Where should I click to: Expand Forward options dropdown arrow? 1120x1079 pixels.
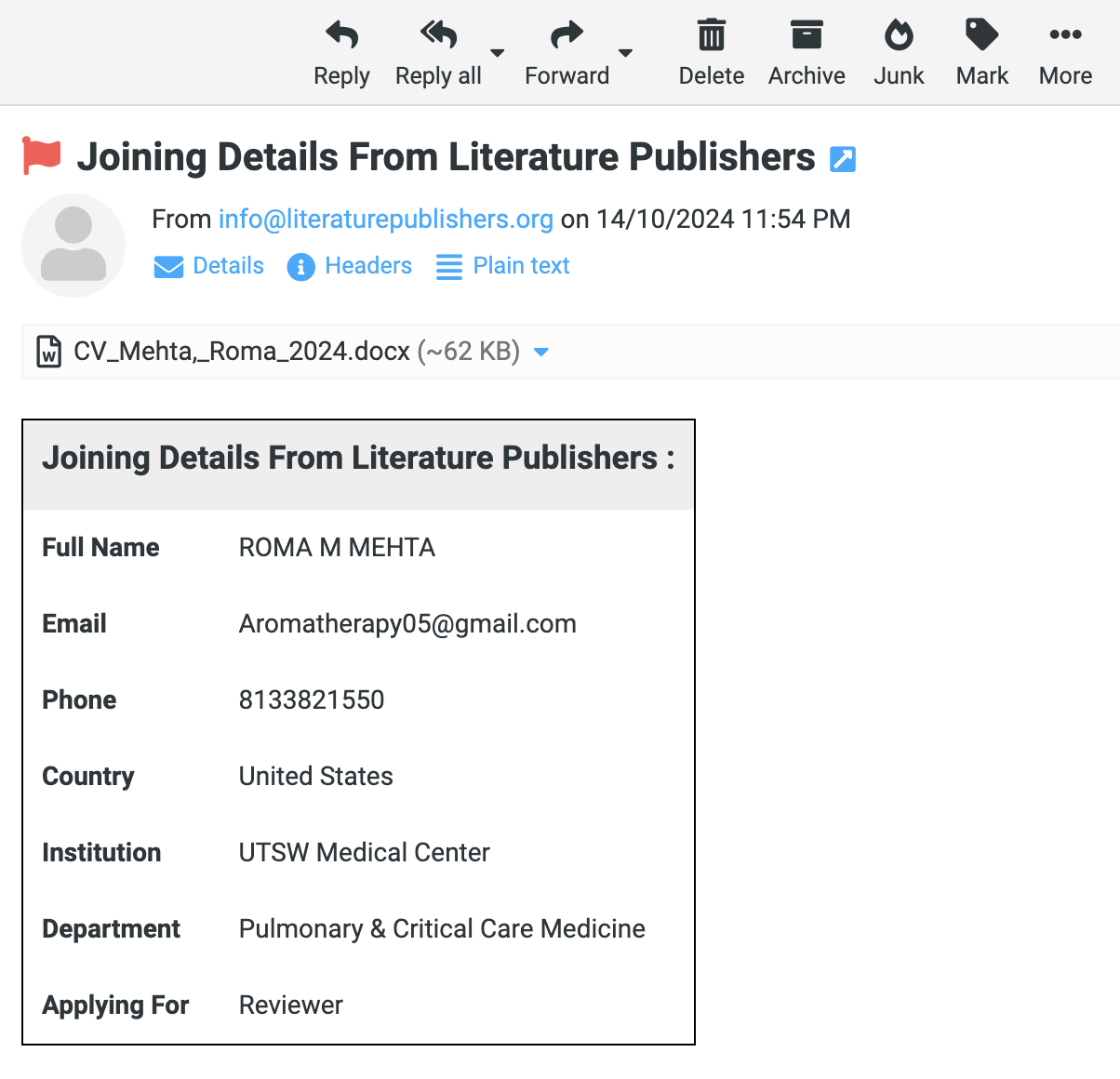pos(626,53)
